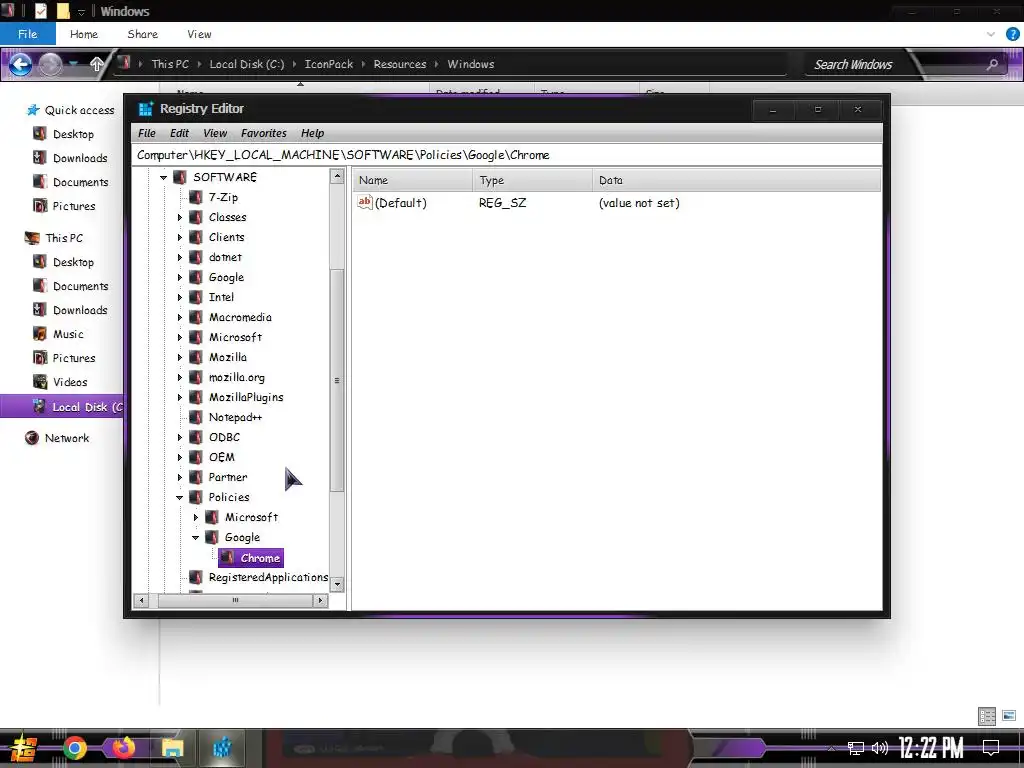Viewport: 1024px width, 768px height.
Task: Click Local Disk (C:) breadcrumb
Action: [x=246, y=64]
